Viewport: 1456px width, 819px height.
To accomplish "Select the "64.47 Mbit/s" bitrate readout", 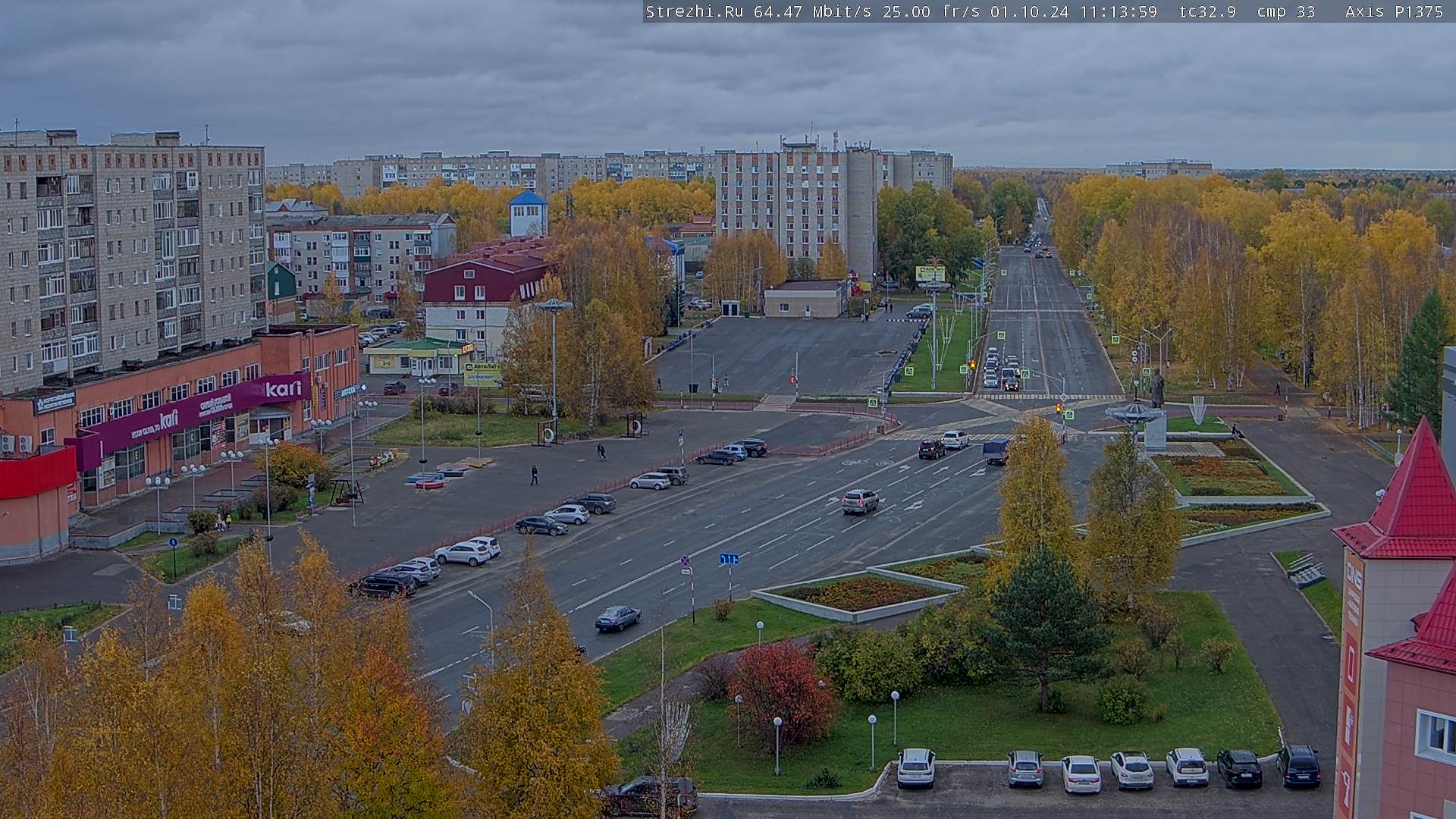I will tap(812, 11).
